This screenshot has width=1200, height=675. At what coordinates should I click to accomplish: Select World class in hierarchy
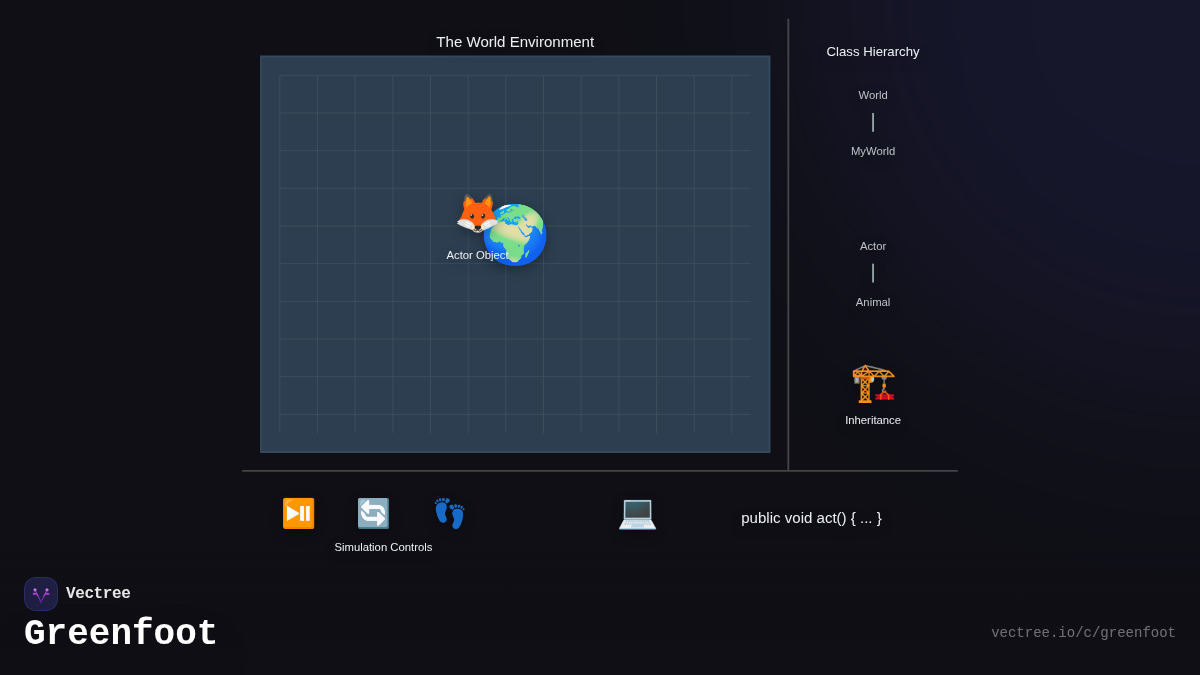873,95
